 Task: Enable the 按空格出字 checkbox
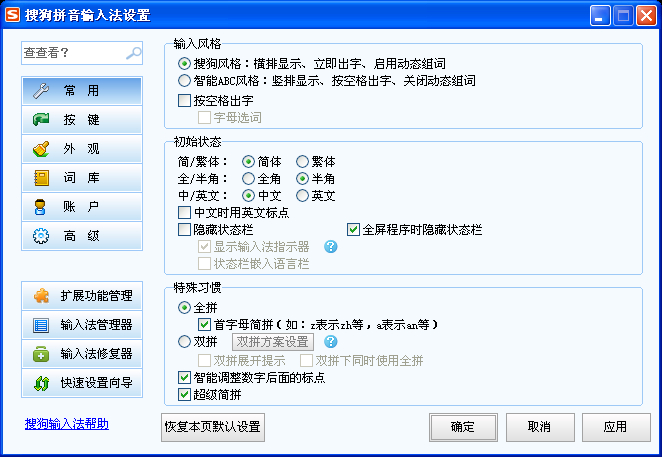click(184, 101)
